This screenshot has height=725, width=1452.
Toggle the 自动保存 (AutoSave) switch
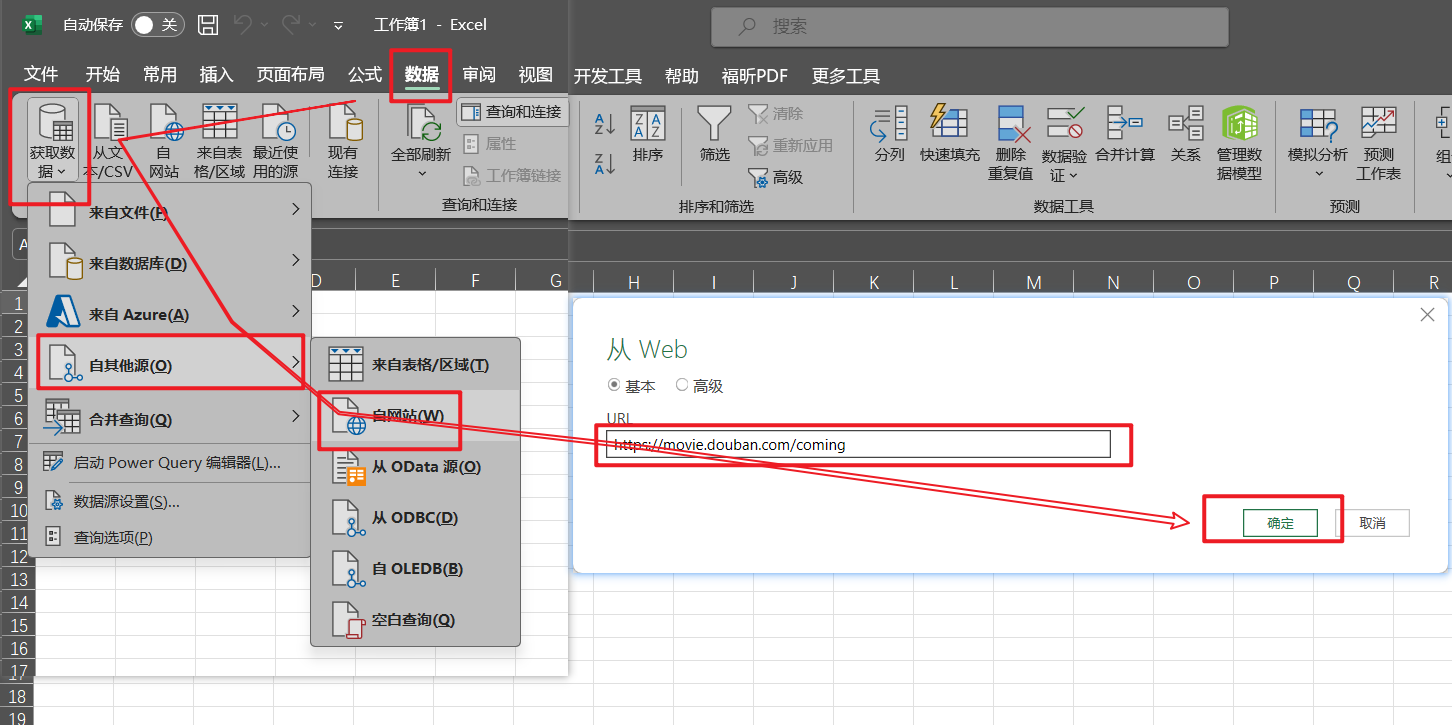tap(157, 25)
